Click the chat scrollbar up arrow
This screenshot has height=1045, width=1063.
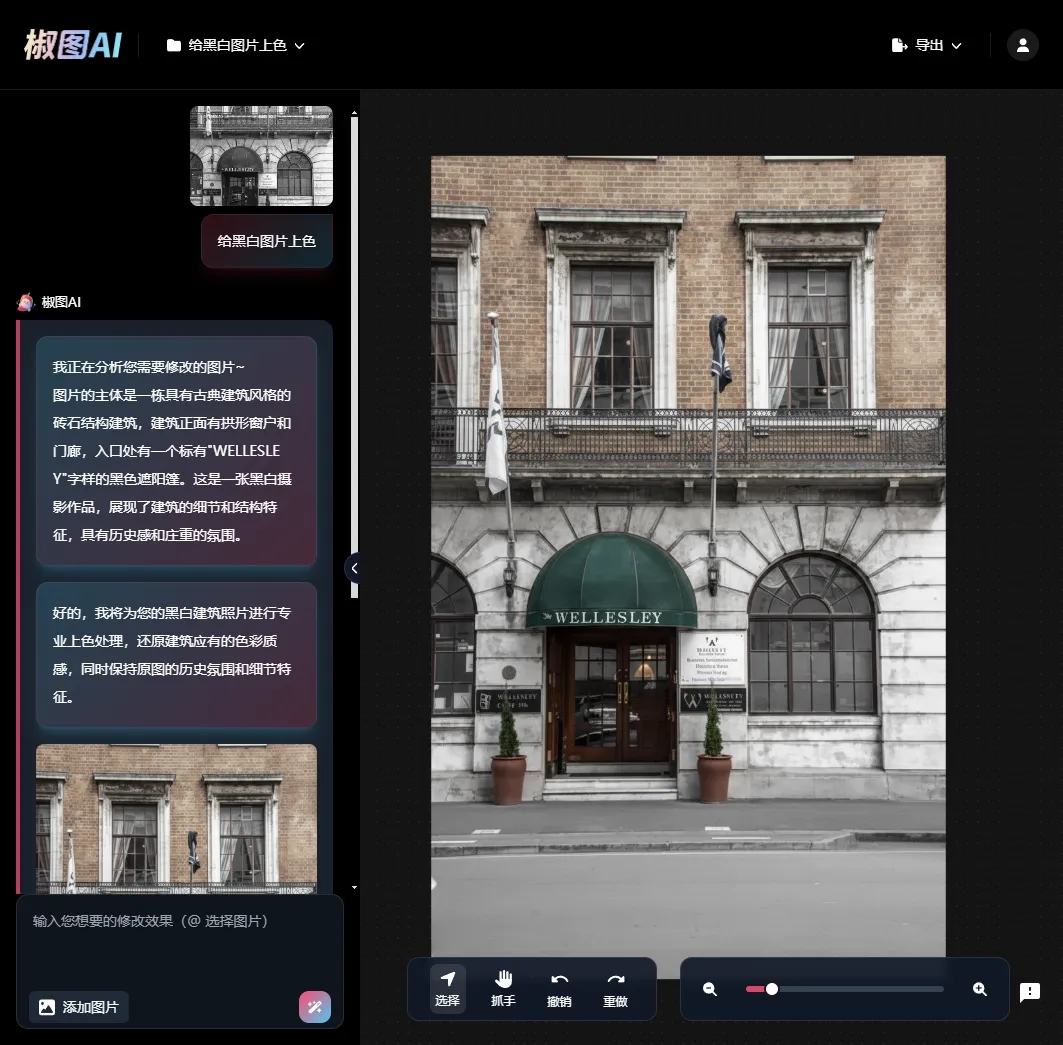pyautogui.click(x=354, y=113)
